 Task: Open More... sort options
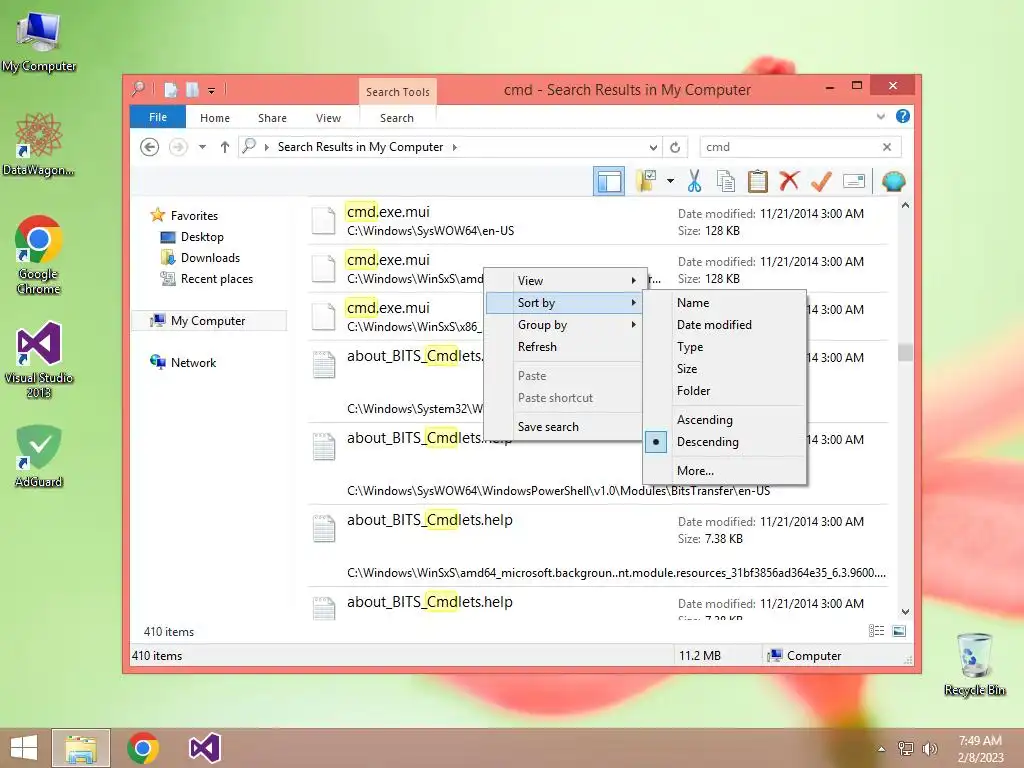point(725,470)
